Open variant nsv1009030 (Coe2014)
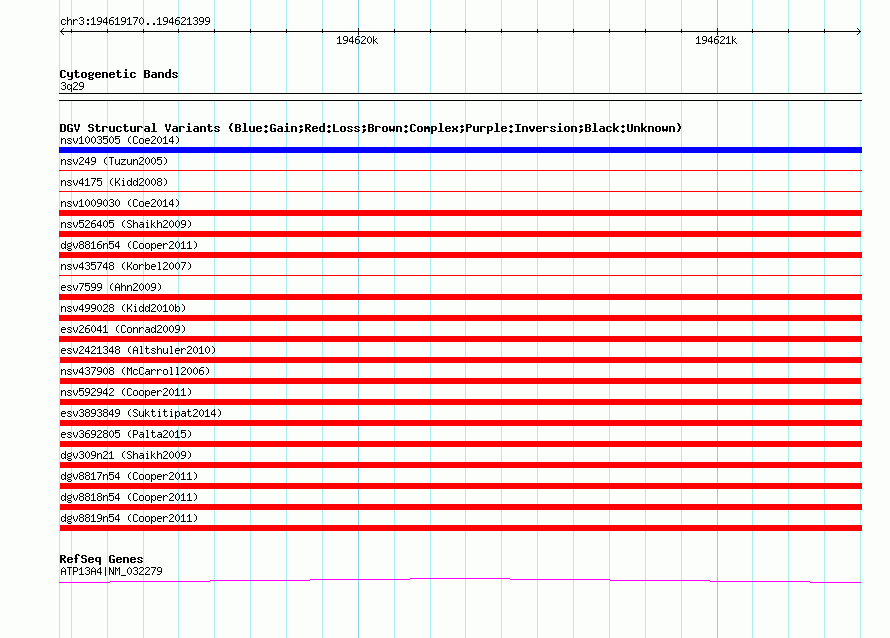This screenshot has width=890, height=638. point(120,203)
